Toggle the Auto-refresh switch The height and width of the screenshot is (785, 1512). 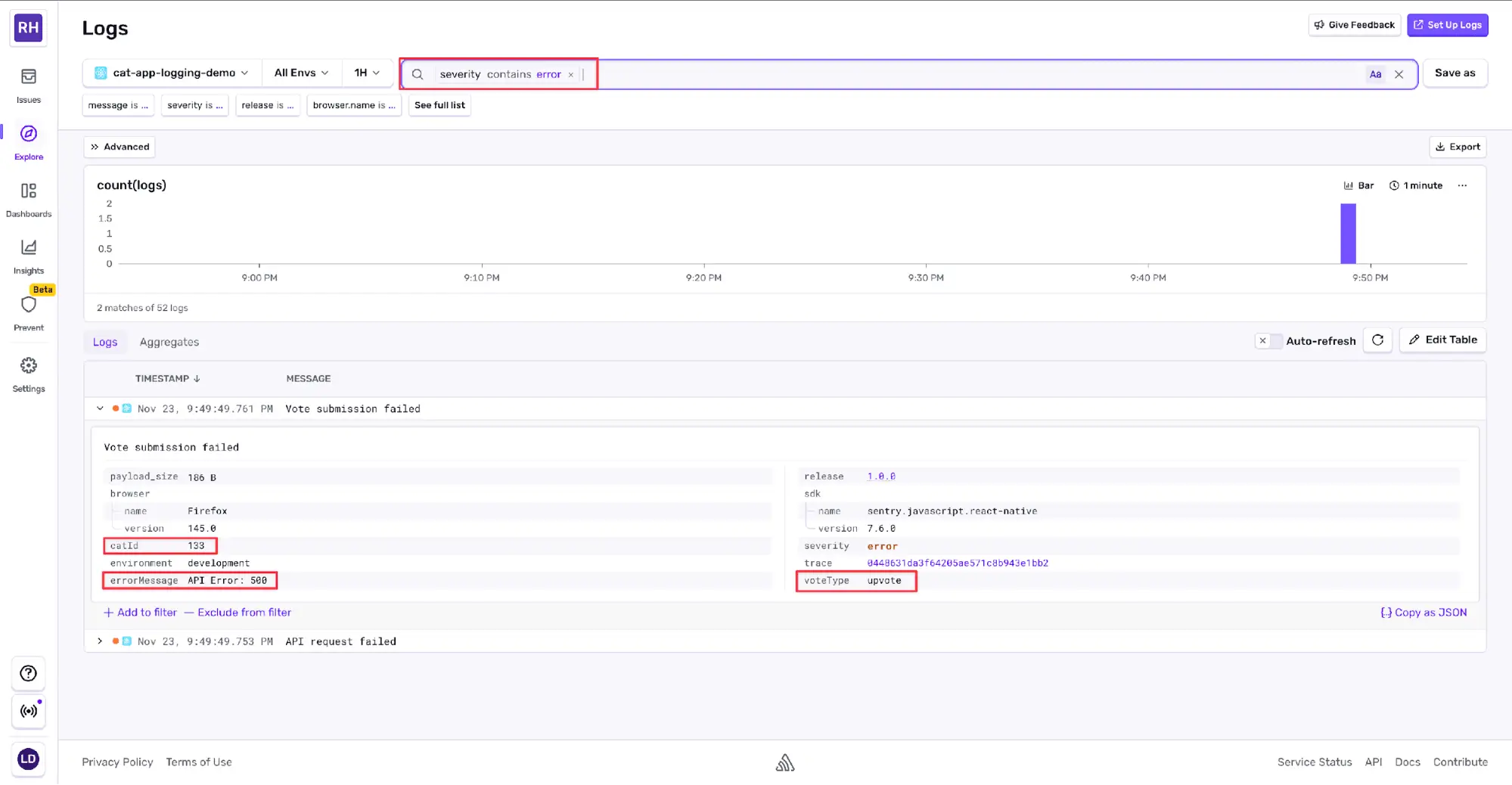tap(1268, 341)
